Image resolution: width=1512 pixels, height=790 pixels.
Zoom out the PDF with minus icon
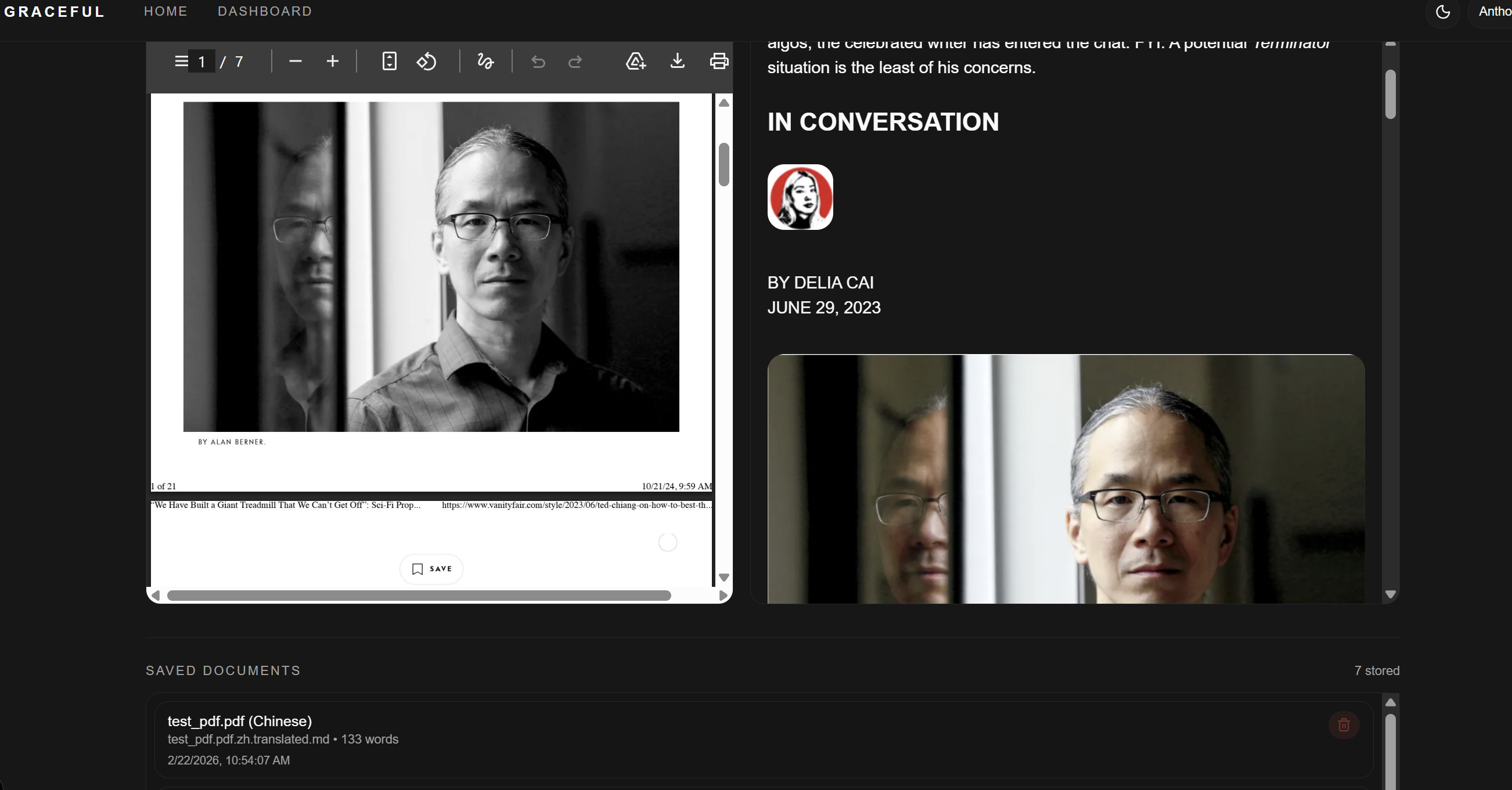click(x=295, y=61)
